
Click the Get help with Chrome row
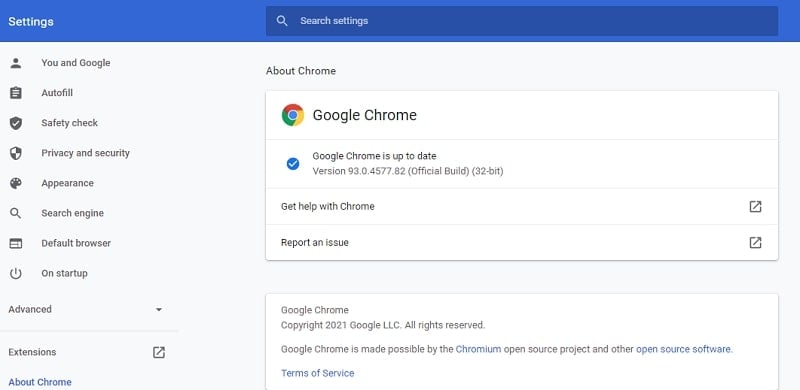[x=521, y=207]
